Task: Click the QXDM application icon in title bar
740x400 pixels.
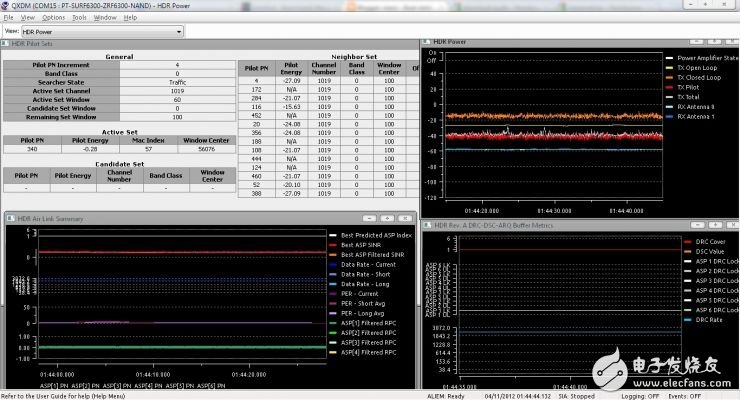Action: pos(7,6)
